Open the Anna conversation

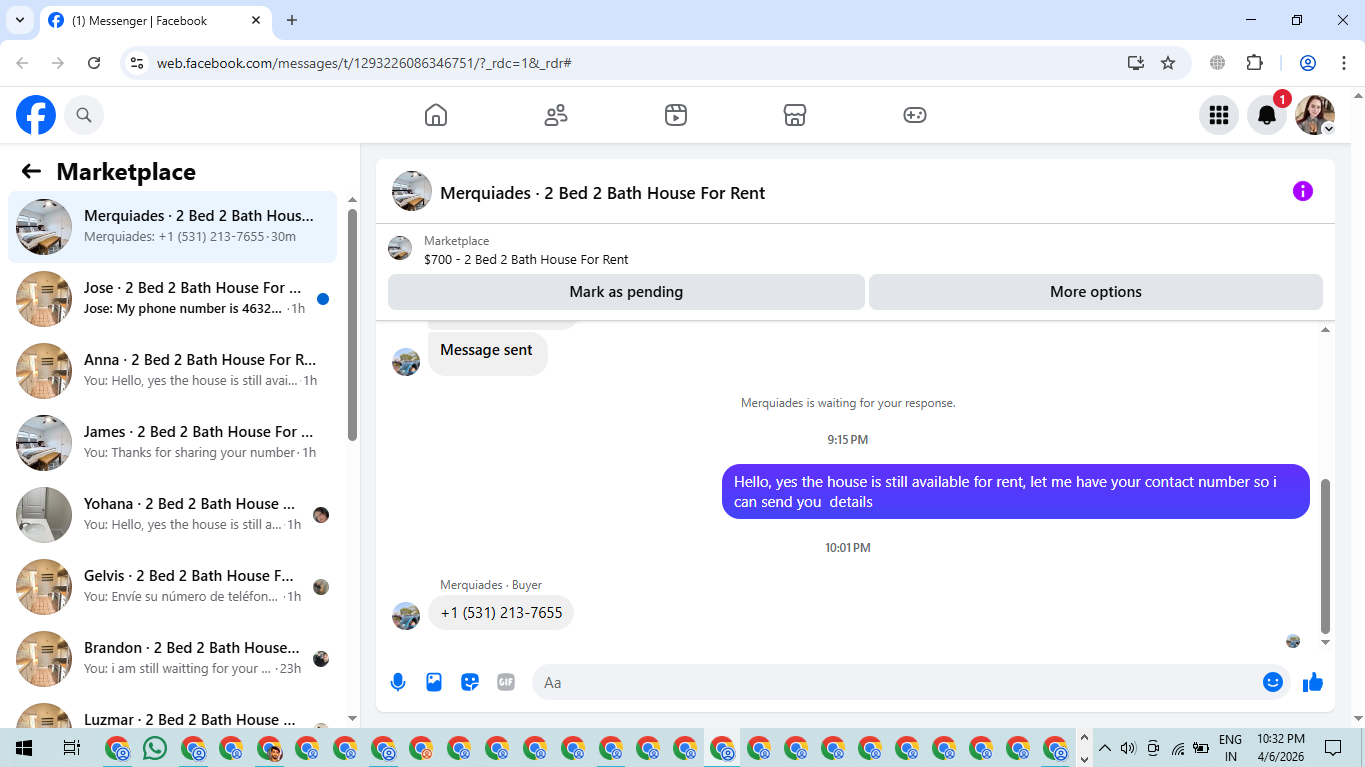(x=173, y=371)
